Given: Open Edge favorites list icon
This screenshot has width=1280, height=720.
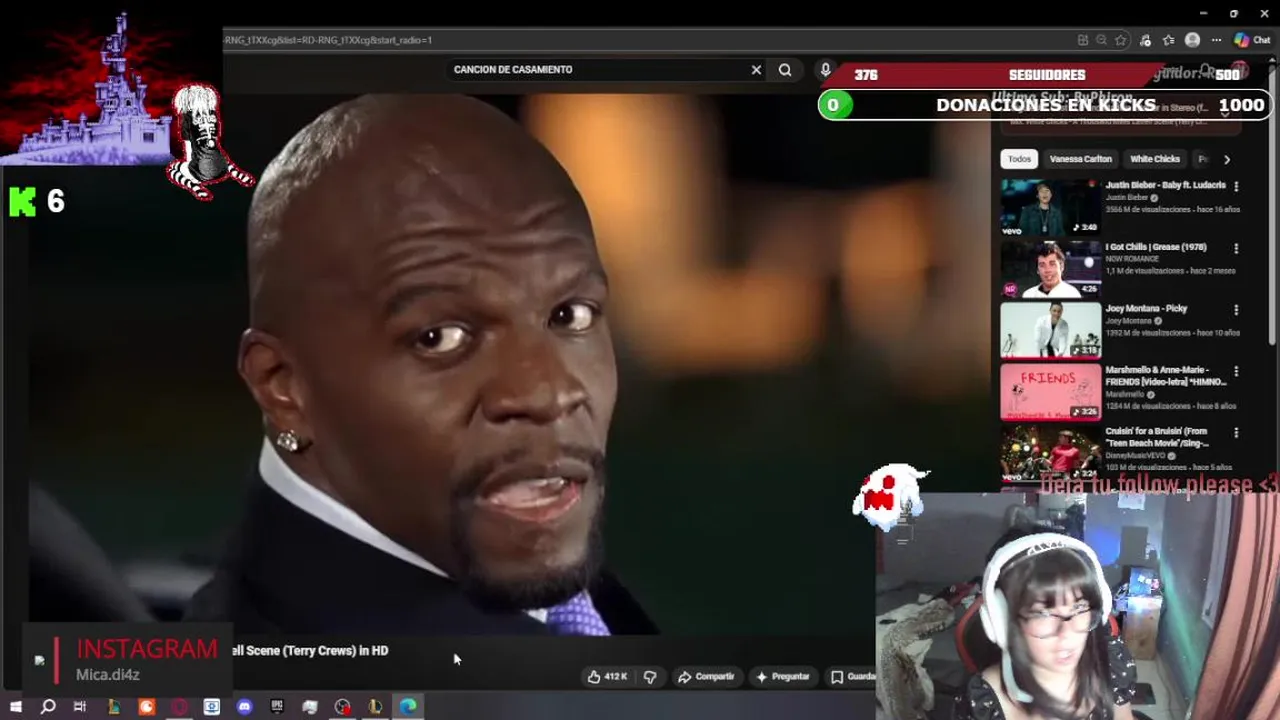Looking at the screenshot, I should coord(1168,40).
